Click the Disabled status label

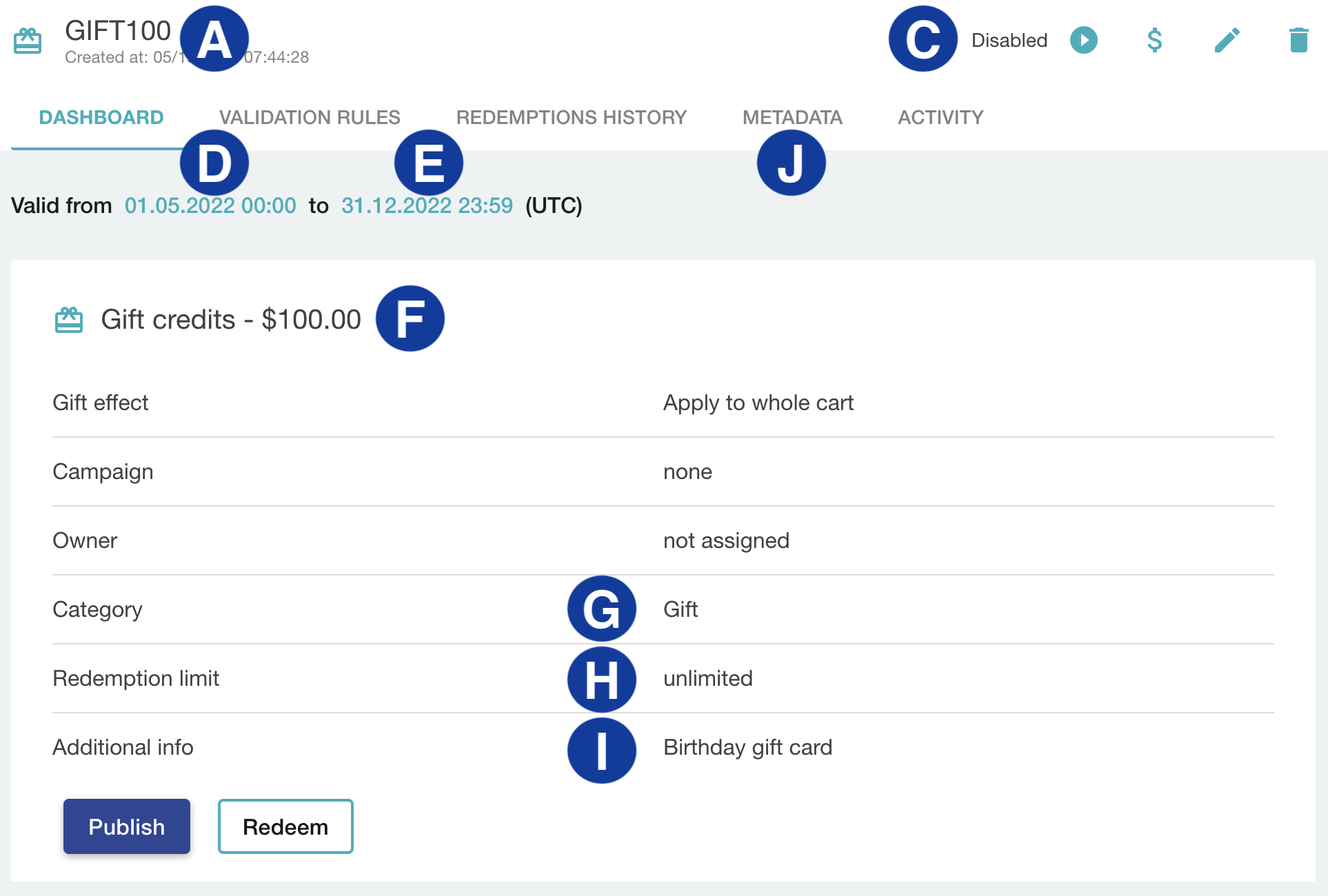(1009, 40)
